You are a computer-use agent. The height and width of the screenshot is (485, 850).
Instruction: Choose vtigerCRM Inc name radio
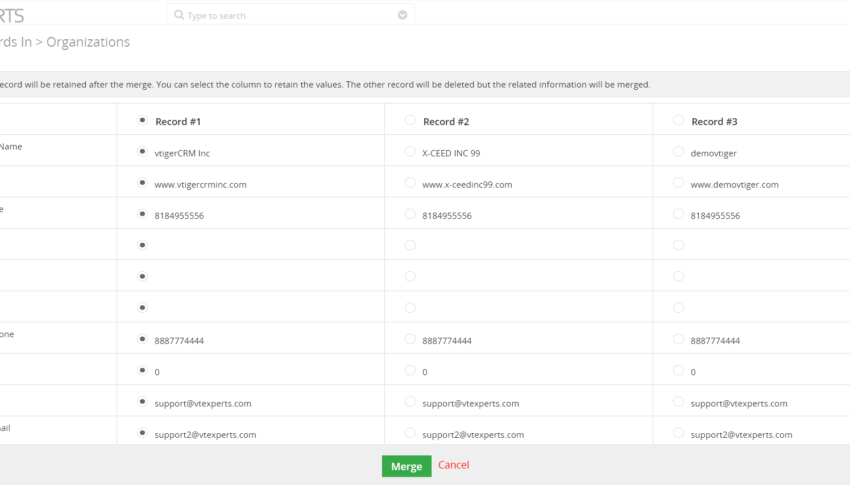tap(142, 152)
